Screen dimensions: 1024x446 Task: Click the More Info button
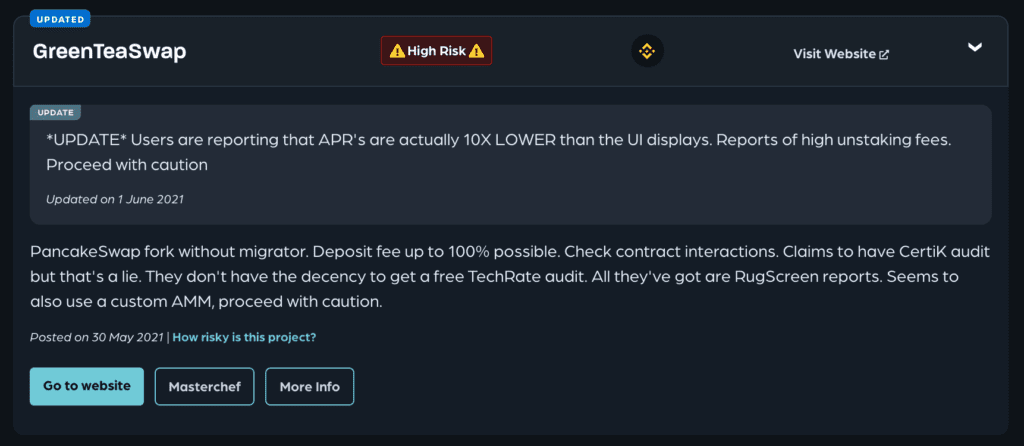[310, 387]
